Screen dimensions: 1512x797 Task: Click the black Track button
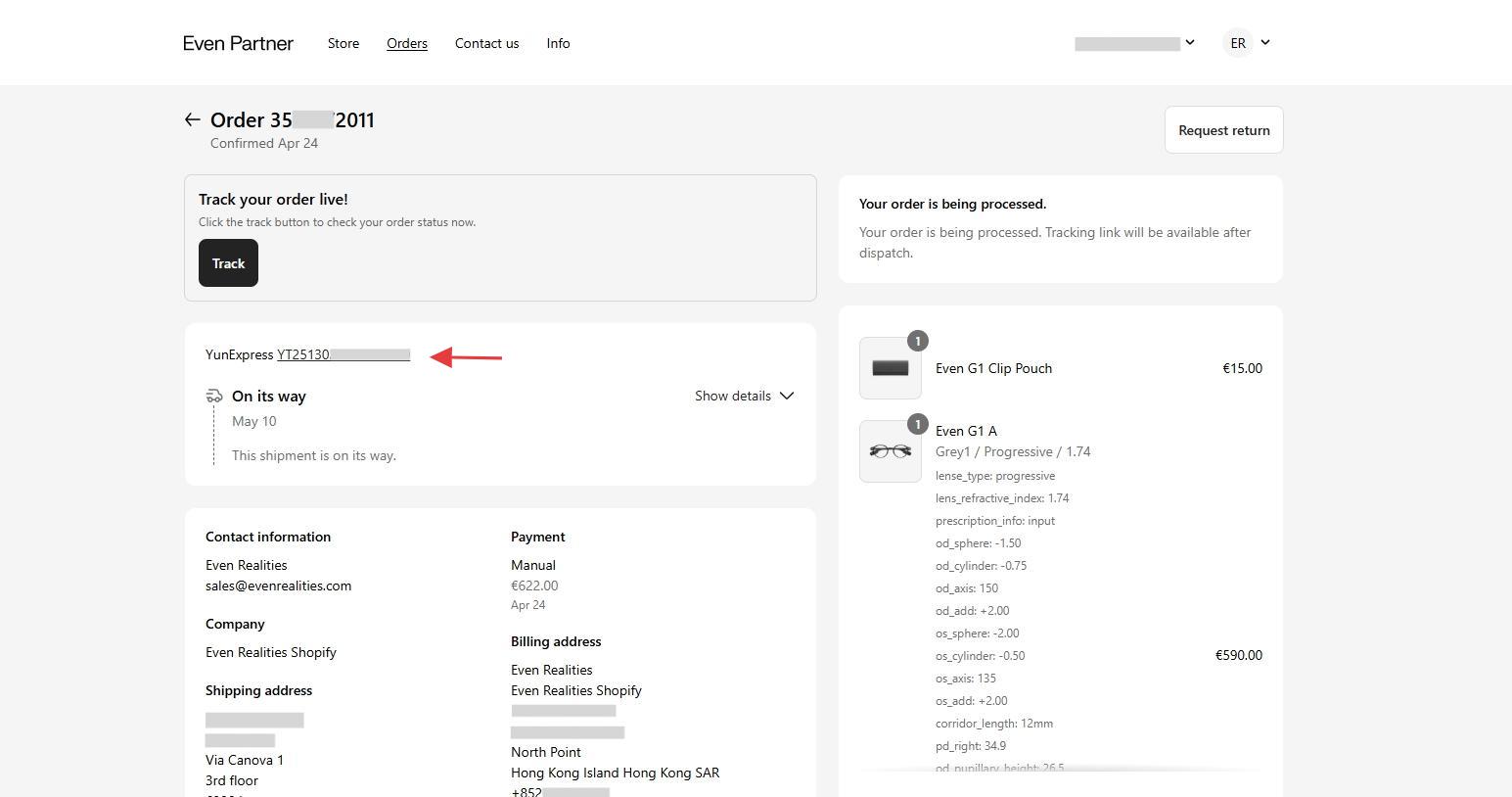pyautogui.click(x=228, y=263)
